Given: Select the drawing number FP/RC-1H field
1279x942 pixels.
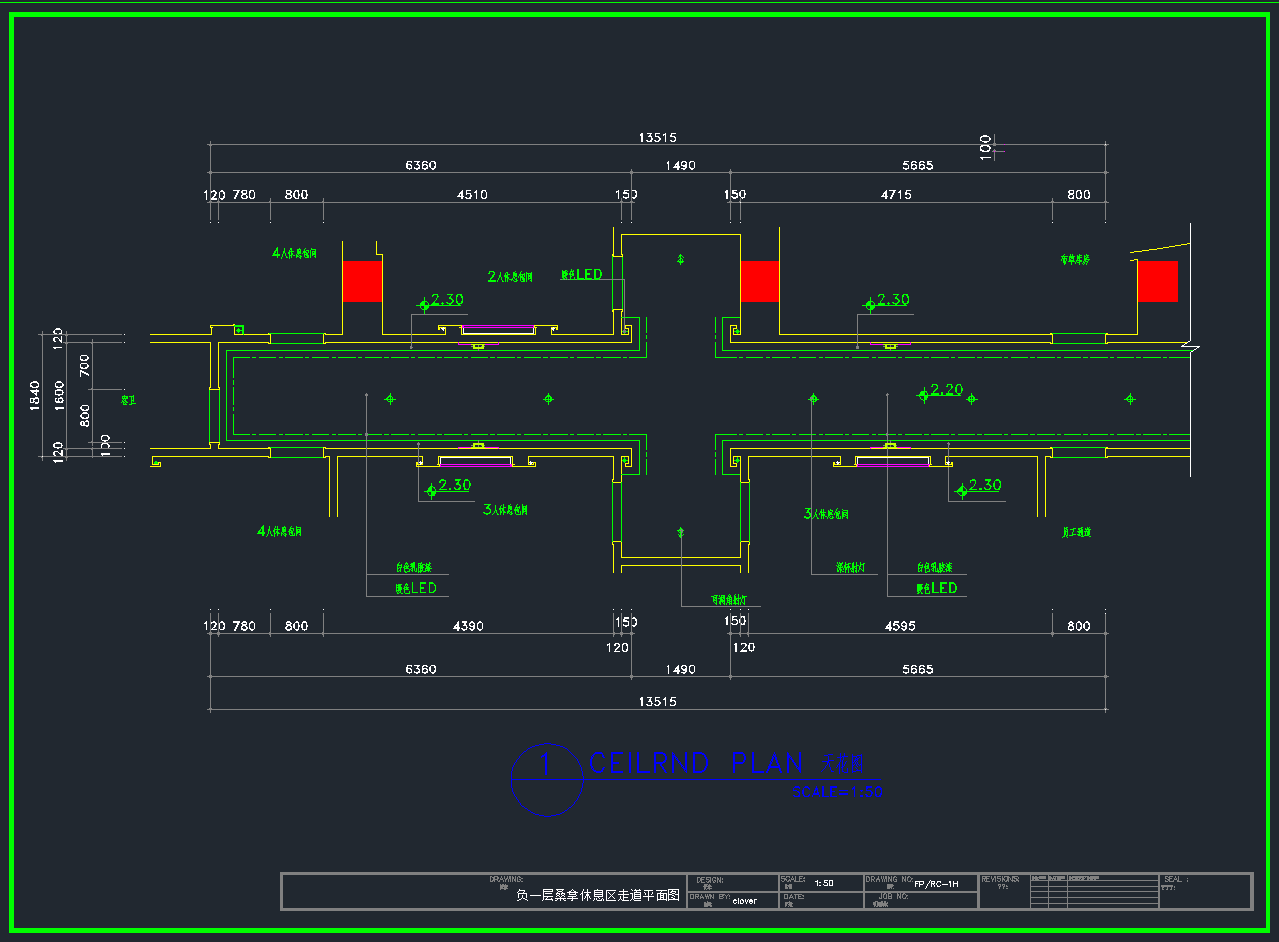Looking at the screenshot, I should click(936, 884).
